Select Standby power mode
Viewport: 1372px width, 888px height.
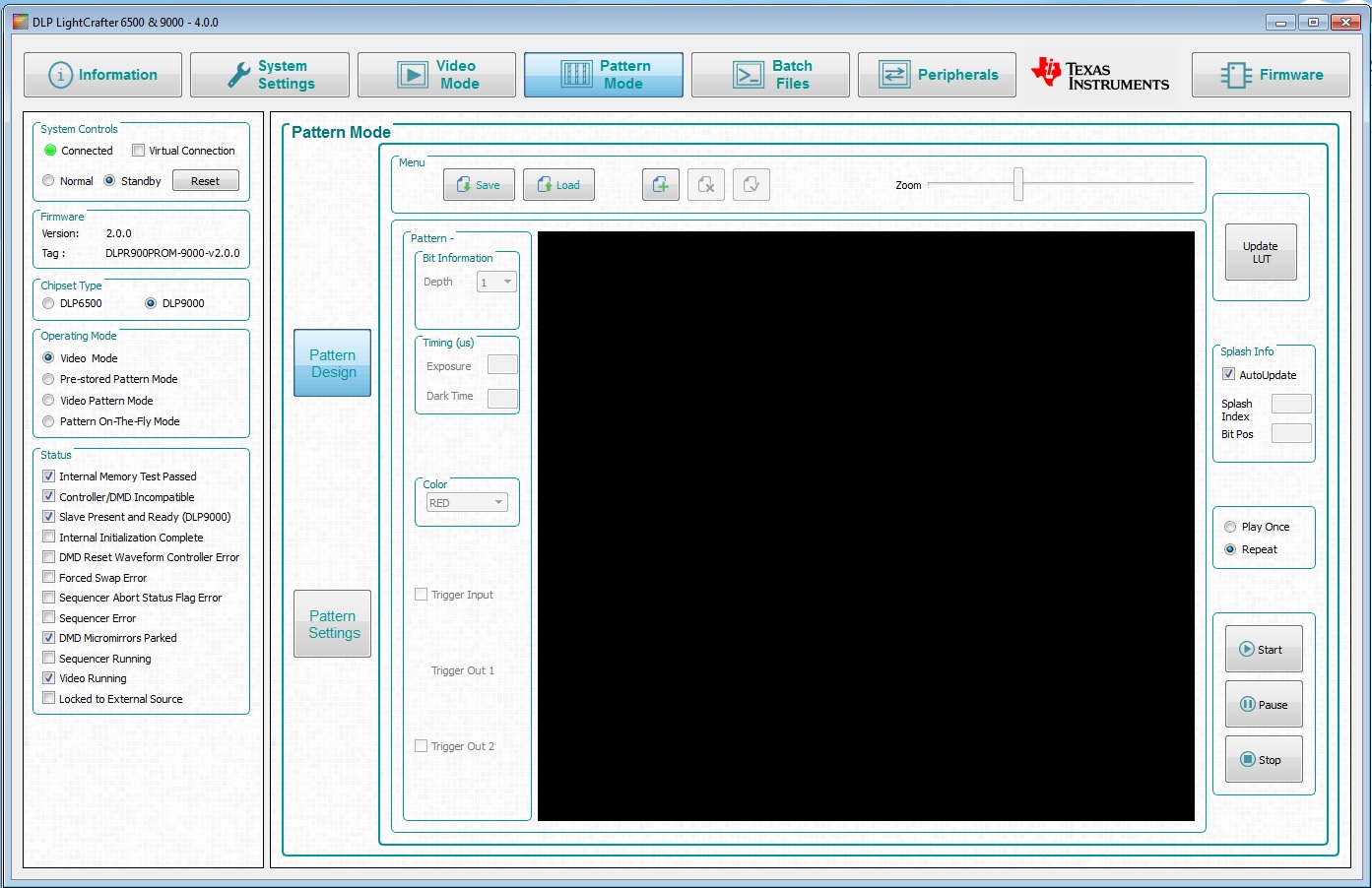point(109,181)
